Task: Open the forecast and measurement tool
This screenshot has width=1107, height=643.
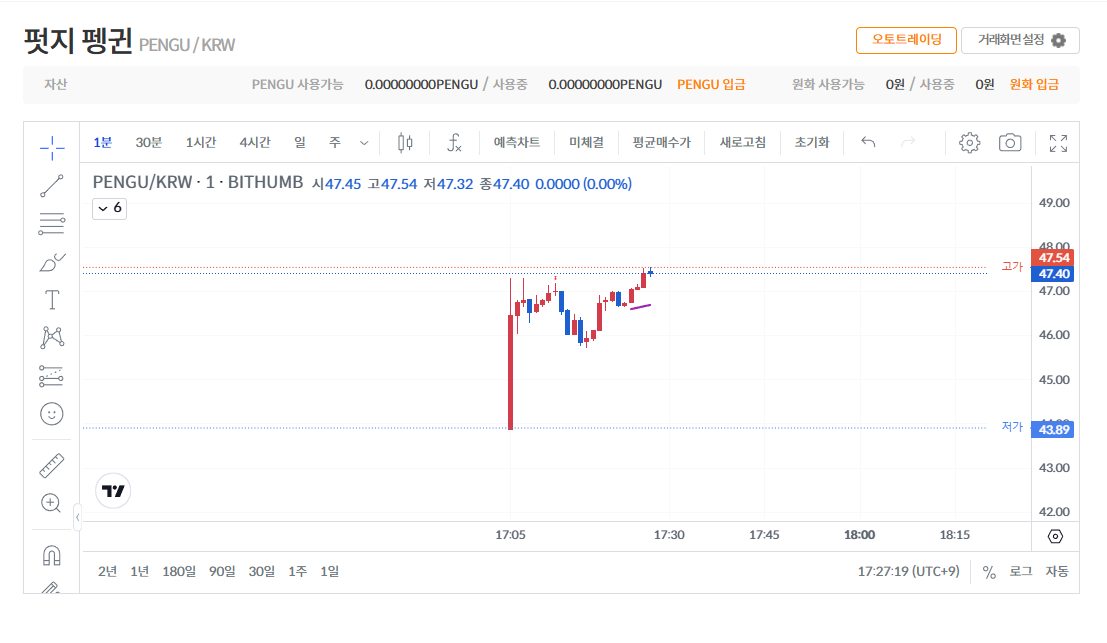Action: coord(52,376)
